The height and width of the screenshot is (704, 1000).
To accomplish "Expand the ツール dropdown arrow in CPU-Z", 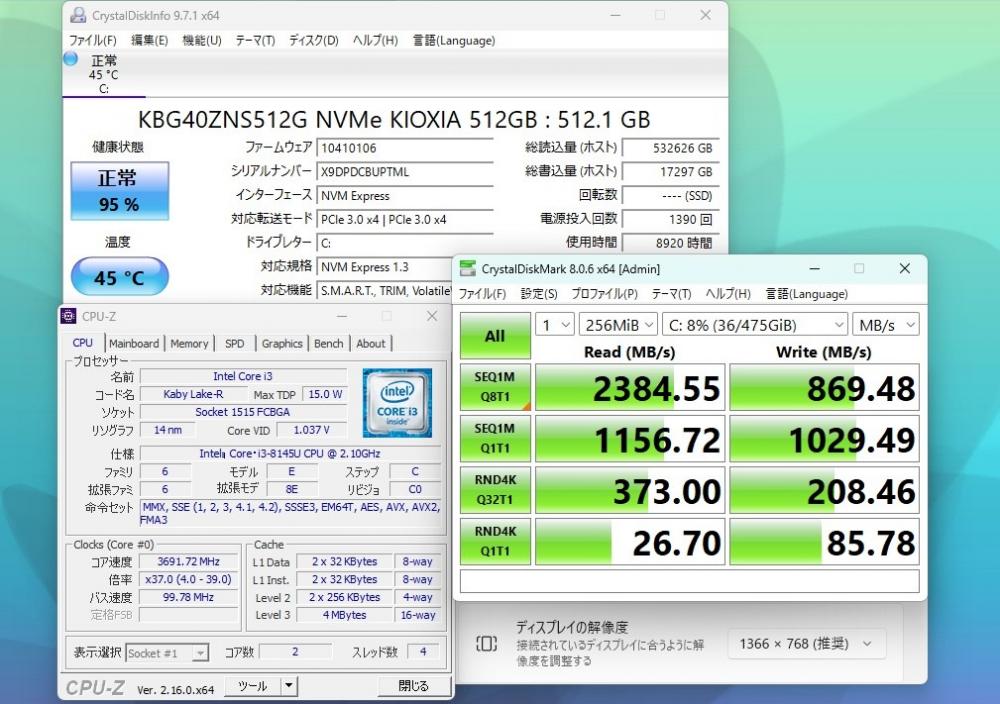I will pos(289,686).
